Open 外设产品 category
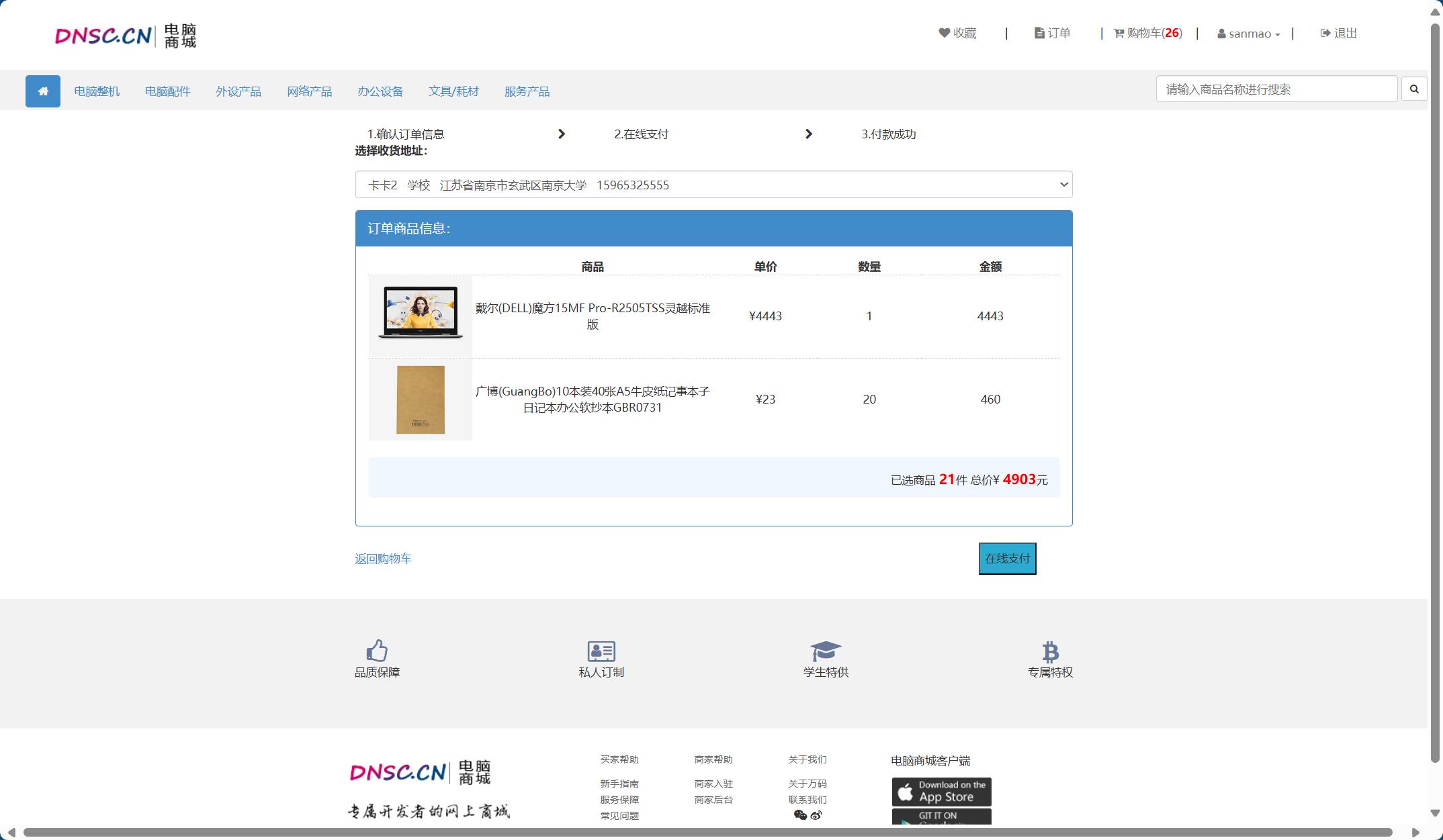Viewport: 1443px width, 840px height. [238, 91]
